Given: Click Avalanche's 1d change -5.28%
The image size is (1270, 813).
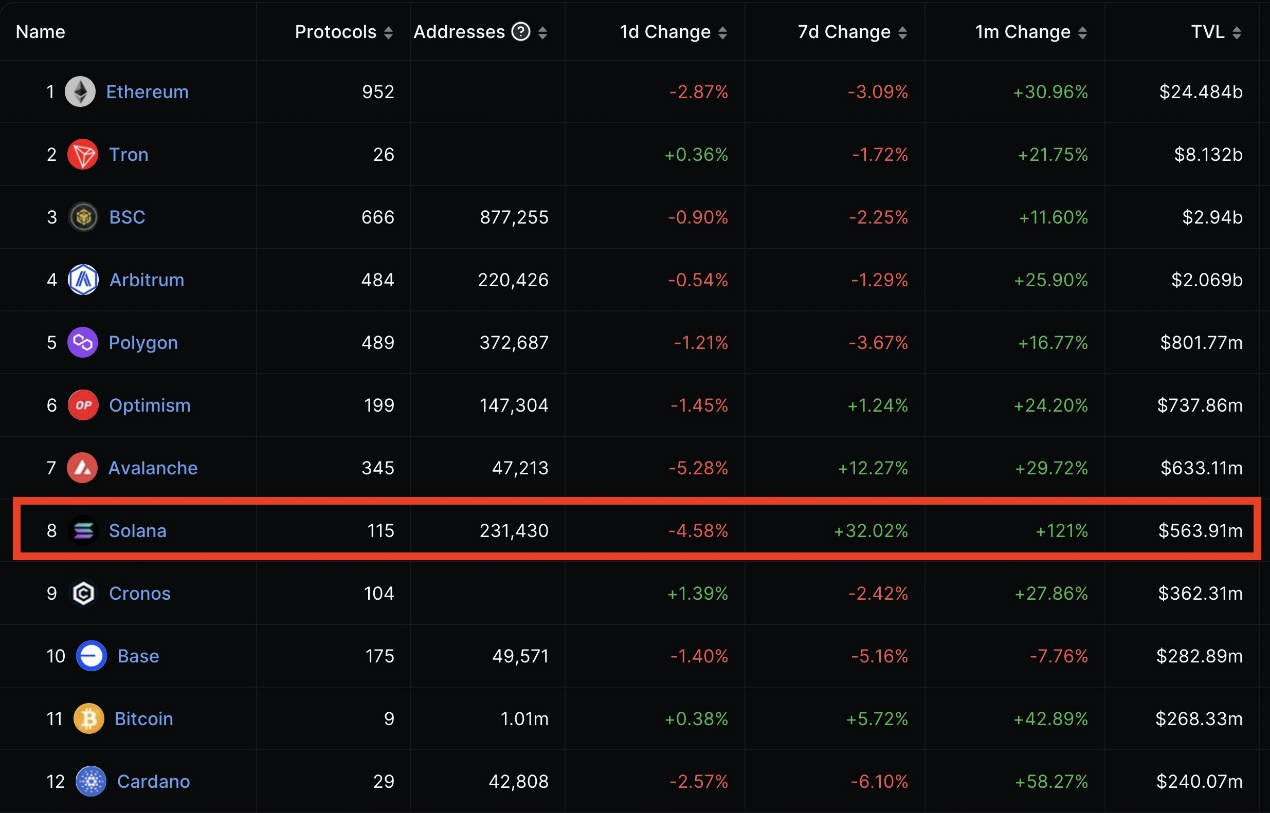Looking at the screenshot, I should pos(699,468).
